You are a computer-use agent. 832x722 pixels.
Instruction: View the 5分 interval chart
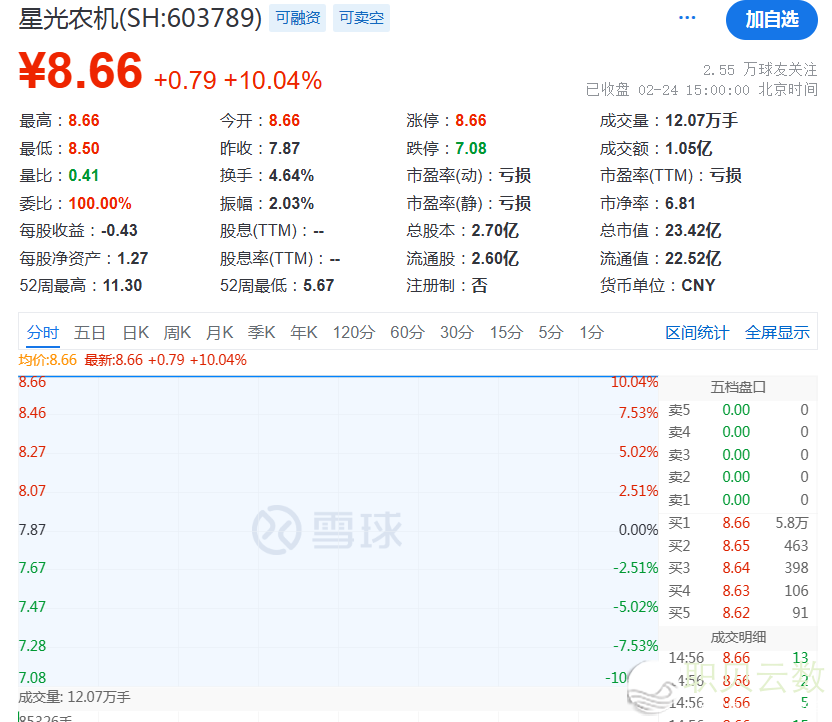click(551, 333)
